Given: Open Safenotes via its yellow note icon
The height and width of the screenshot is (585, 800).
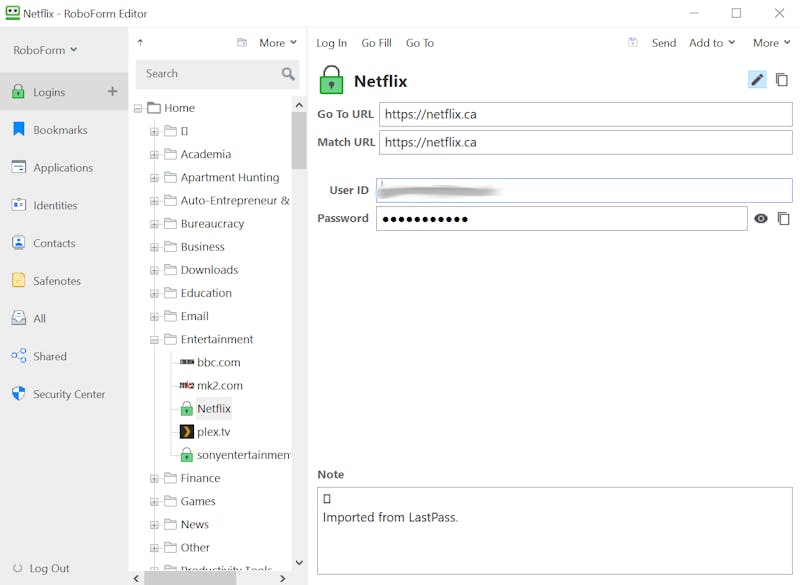Looking at the screenshot, I should pyautogui.click(x=18, y=280).
